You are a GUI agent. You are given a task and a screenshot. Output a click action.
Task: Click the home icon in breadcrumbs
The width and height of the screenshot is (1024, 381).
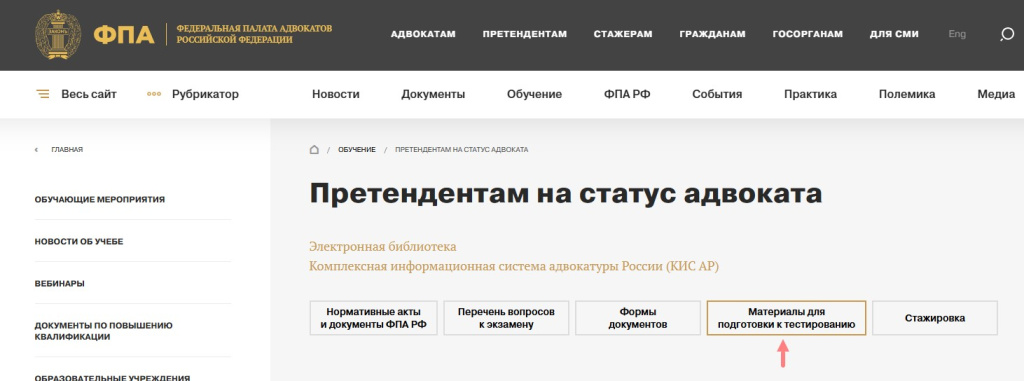314,150
